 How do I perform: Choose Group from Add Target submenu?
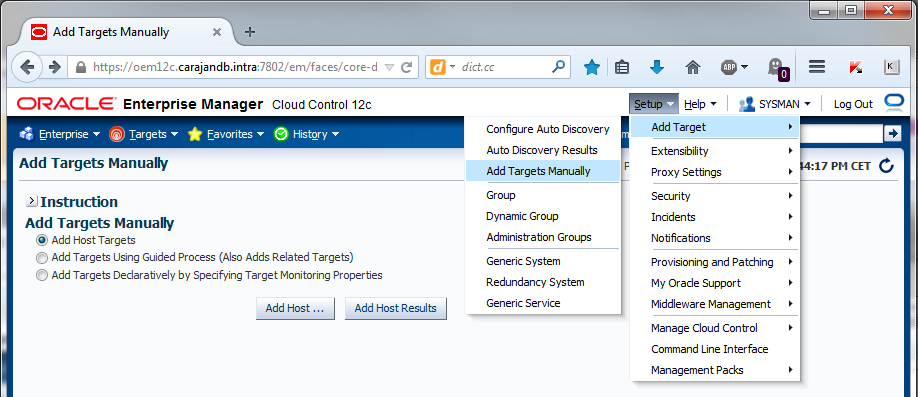543,195
